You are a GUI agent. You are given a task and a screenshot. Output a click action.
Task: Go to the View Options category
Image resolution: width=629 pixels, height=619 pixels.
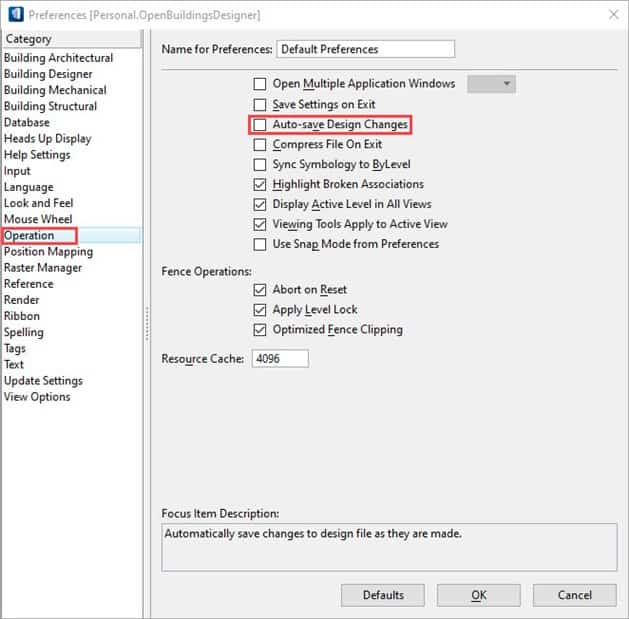click(x=37, y=397)
